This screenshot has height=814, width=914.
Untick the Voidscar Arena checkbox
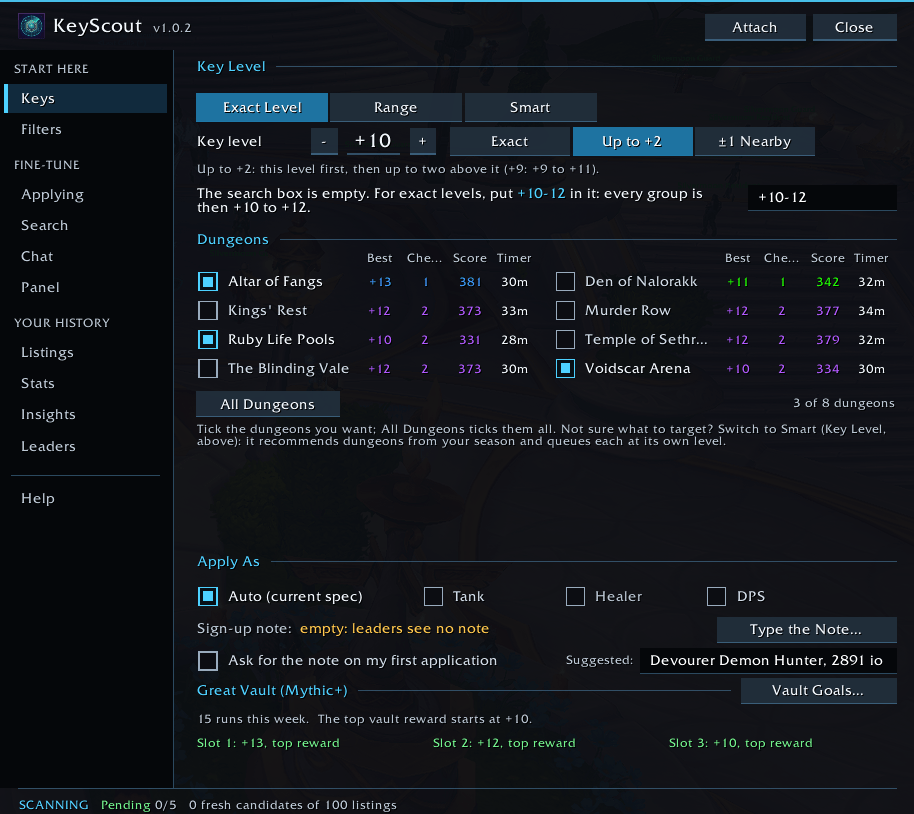(565, 369)
